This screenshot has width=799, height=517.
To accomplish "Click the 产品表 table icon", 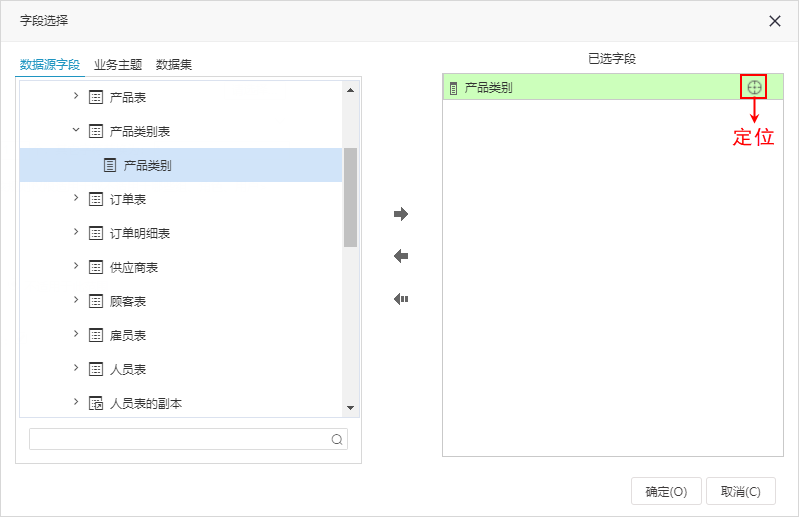I will [96, 97].
